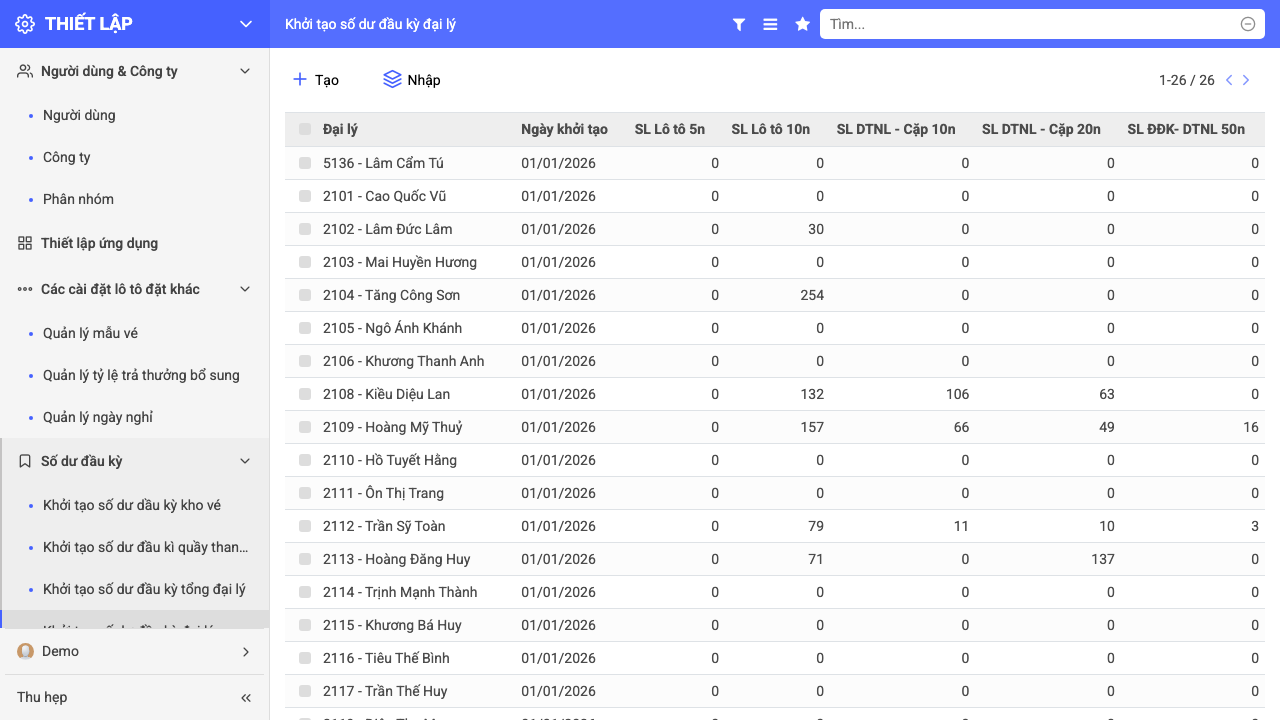Select all rows via header checkbox
The height and width of the screenshot is (720, 1280).
(305, 129)
